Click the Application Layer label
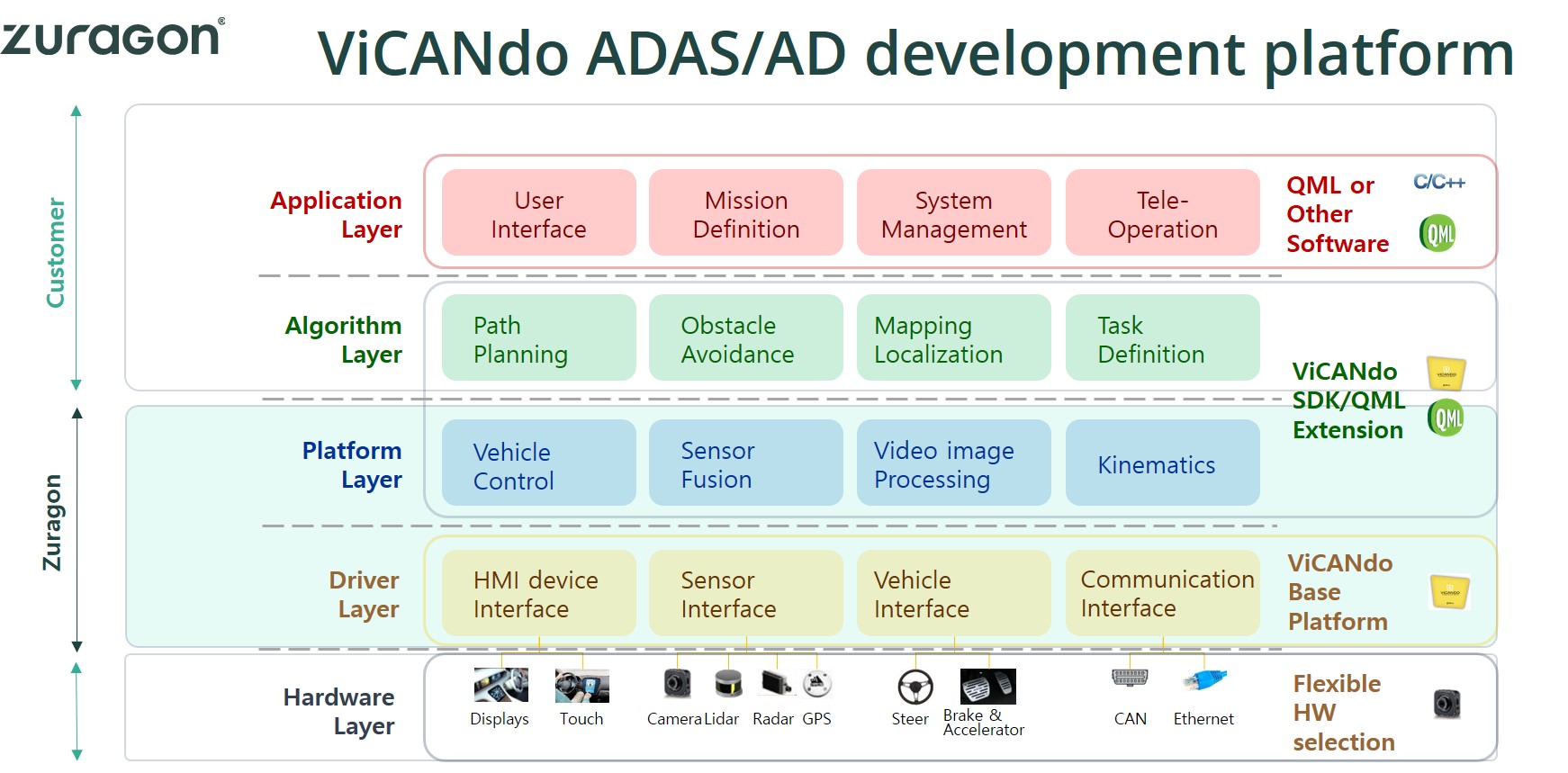This screenshot has height=773, width=1568. (337, 214)
